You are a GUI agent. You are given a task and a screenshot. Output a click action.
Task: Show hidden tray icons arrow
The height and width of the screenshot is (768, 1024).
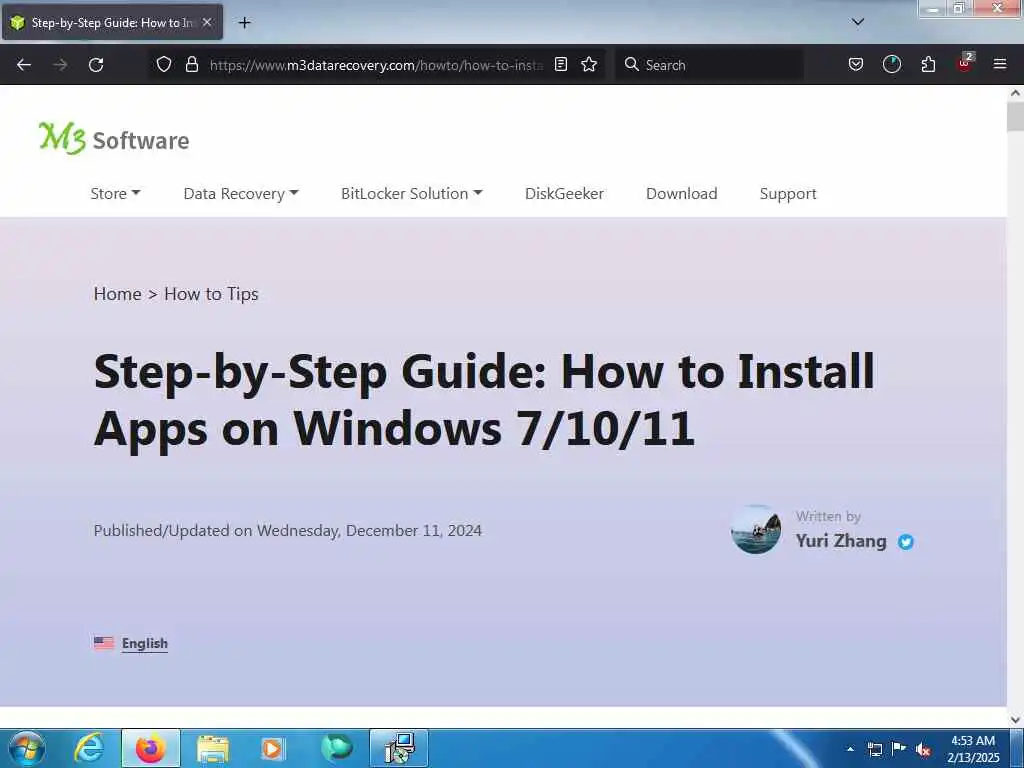pyautogui.click(x=850, y=749)
